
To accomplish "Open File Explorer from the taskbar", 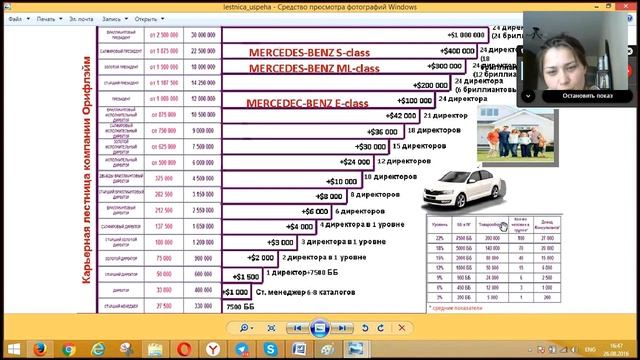I will pyautogui.click(x=155, y=349).
